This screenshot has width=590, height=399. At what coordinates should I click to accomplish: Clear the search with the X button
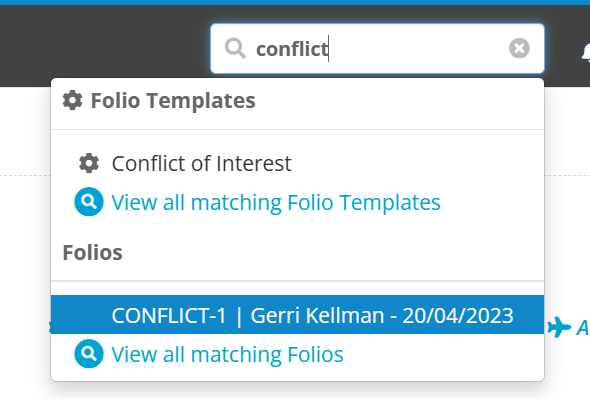(519, 48)
